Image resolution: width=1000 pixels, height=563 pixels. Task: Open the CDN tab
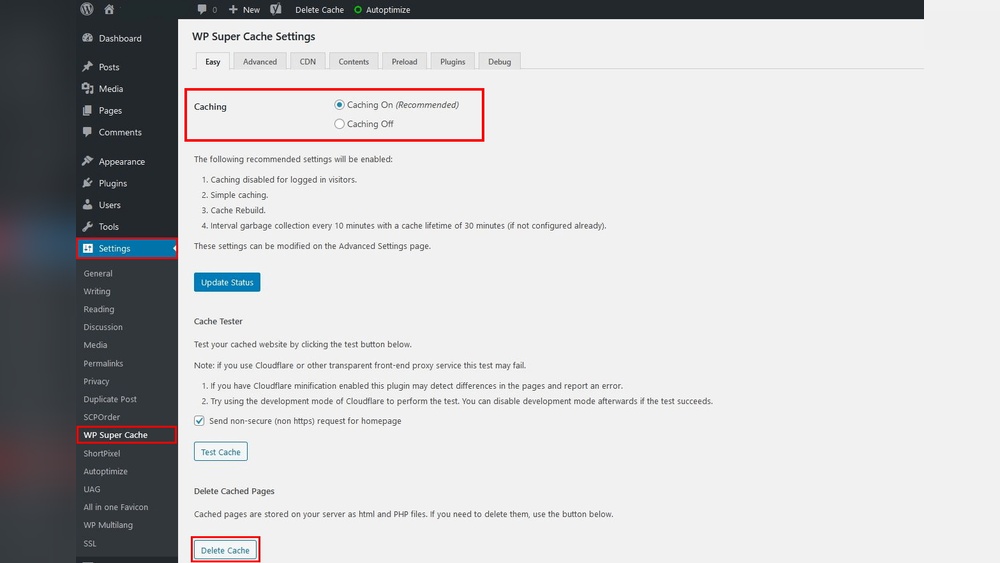pyautogui.click(x=307, y=61)
